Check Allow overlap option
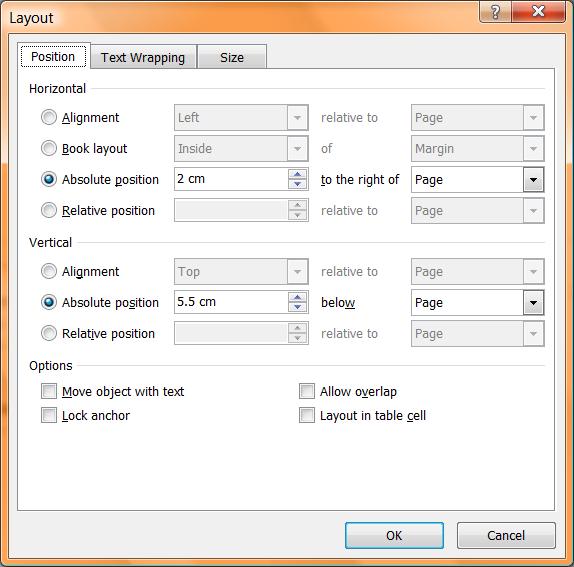The width and height of the screenshot is (574, 567). click(x=307, y=391)
